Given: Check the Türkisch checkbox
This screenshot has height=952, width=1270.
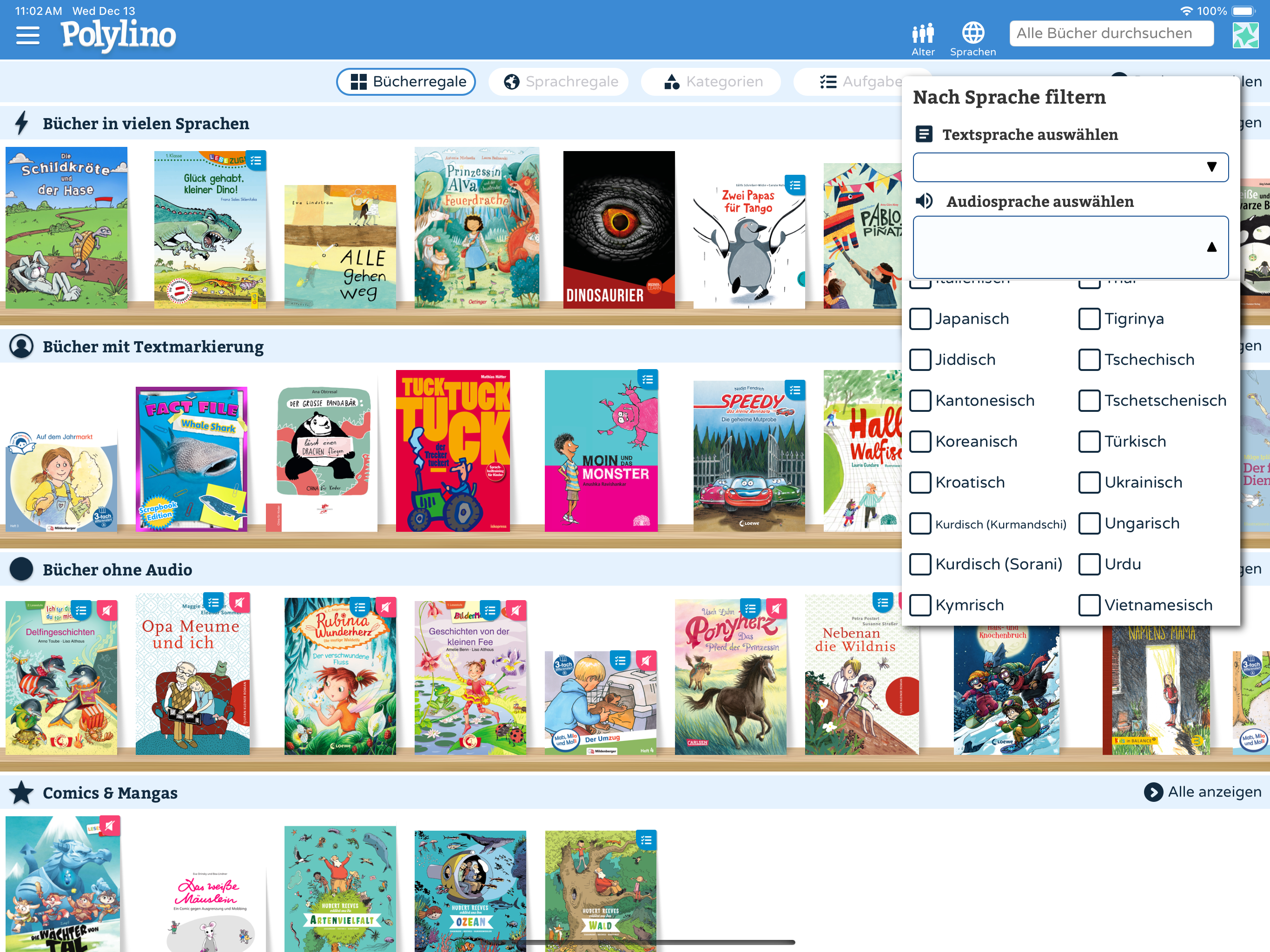Looking at the screenshot, I should (x=1089, y=441).
